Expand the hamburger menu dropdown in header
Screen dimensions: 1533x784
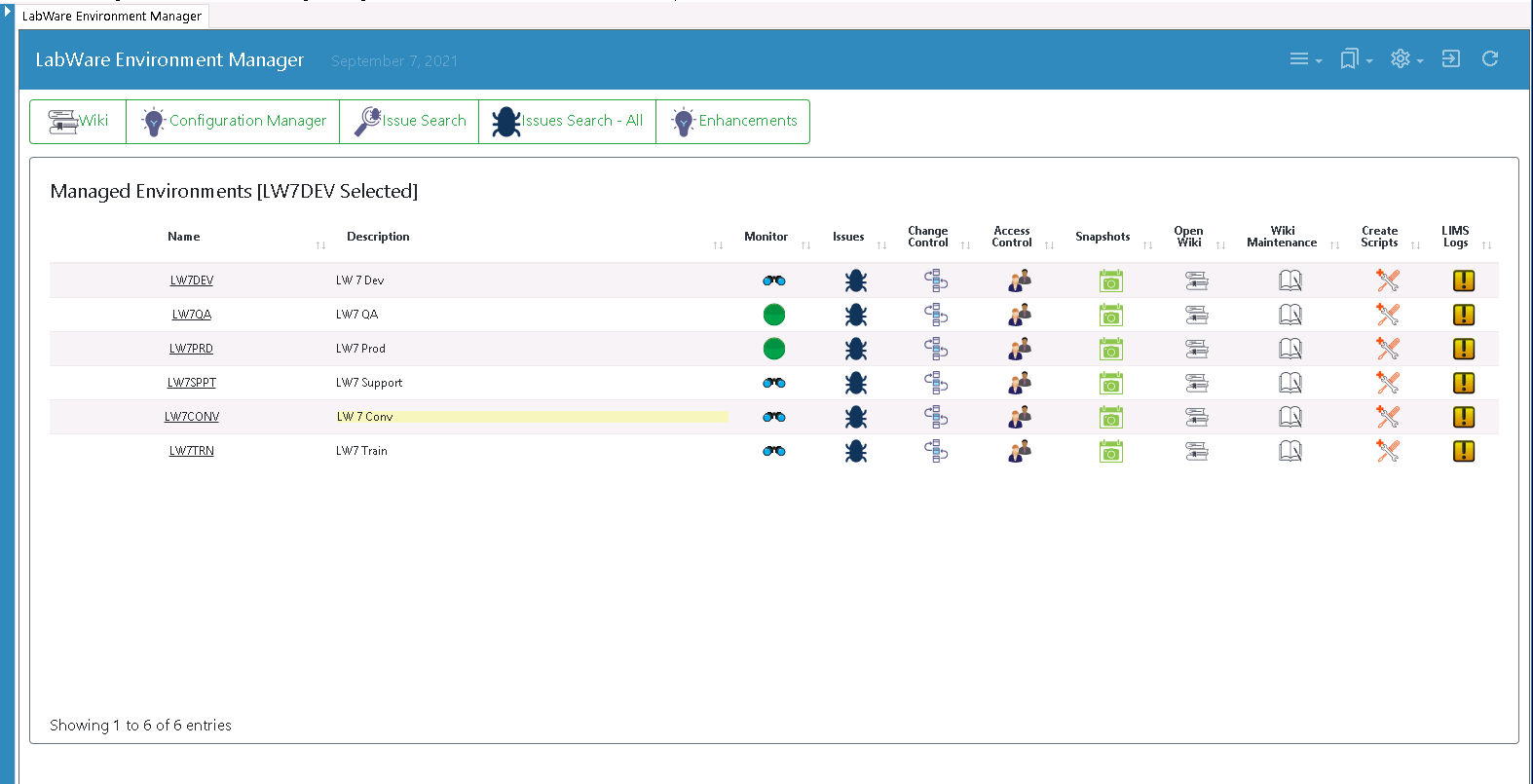[x=1305, y=59]
